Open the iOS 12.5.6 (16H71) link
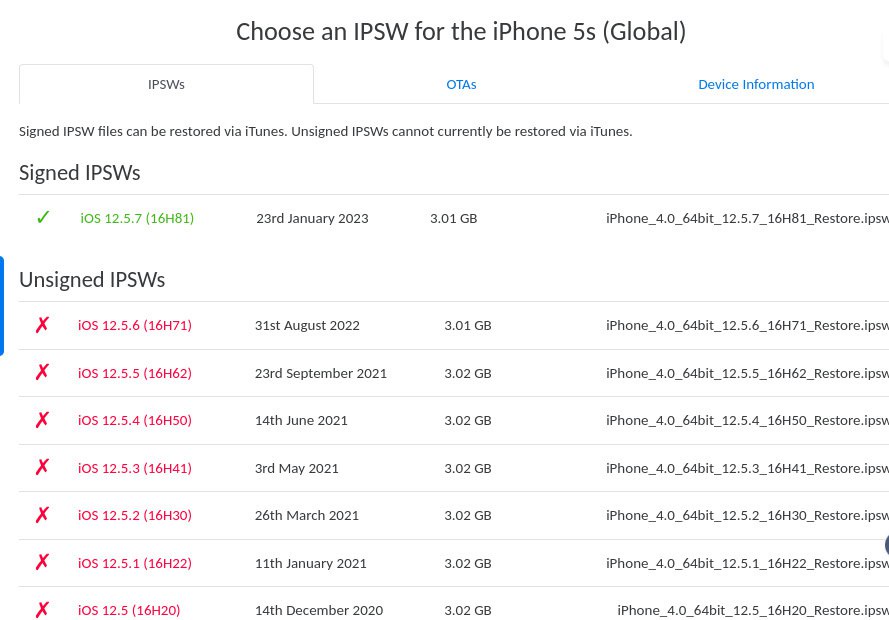This screenshot has width=889, height=620. 135,325
